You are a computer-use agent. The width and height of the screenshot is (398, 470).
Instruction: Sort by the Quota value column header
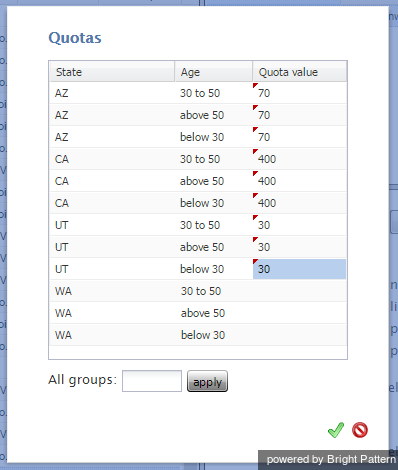pyautogui.click(x=300, y=72)
